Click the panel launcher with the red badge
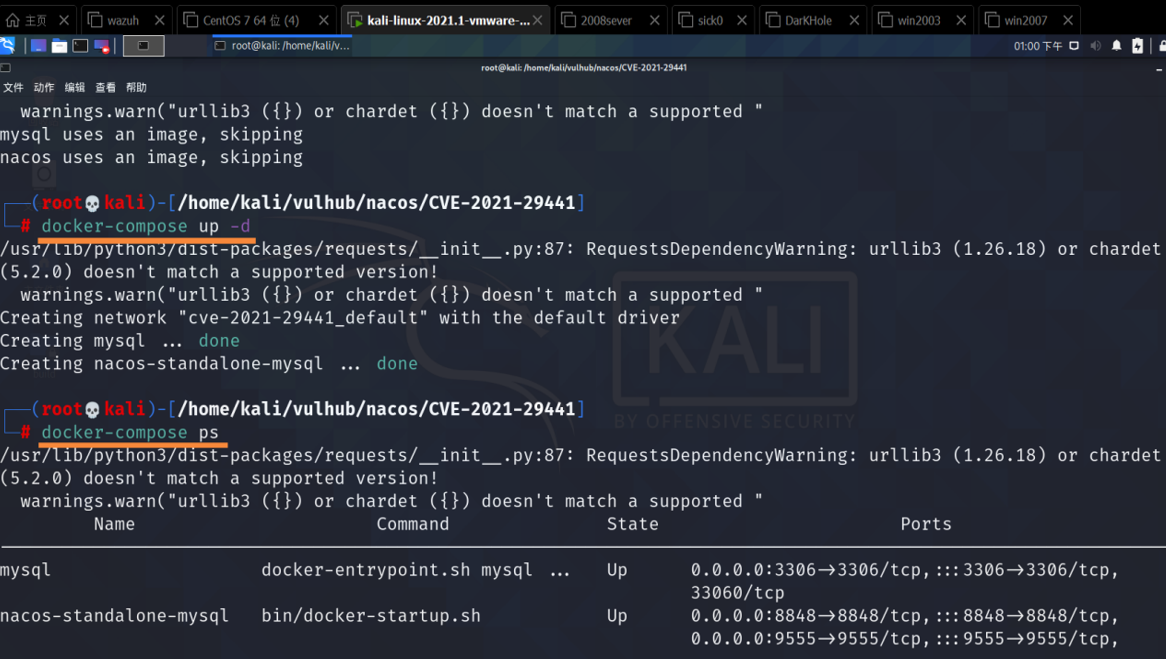Screen dimensions: 1166x659 [x=102, y=46]
